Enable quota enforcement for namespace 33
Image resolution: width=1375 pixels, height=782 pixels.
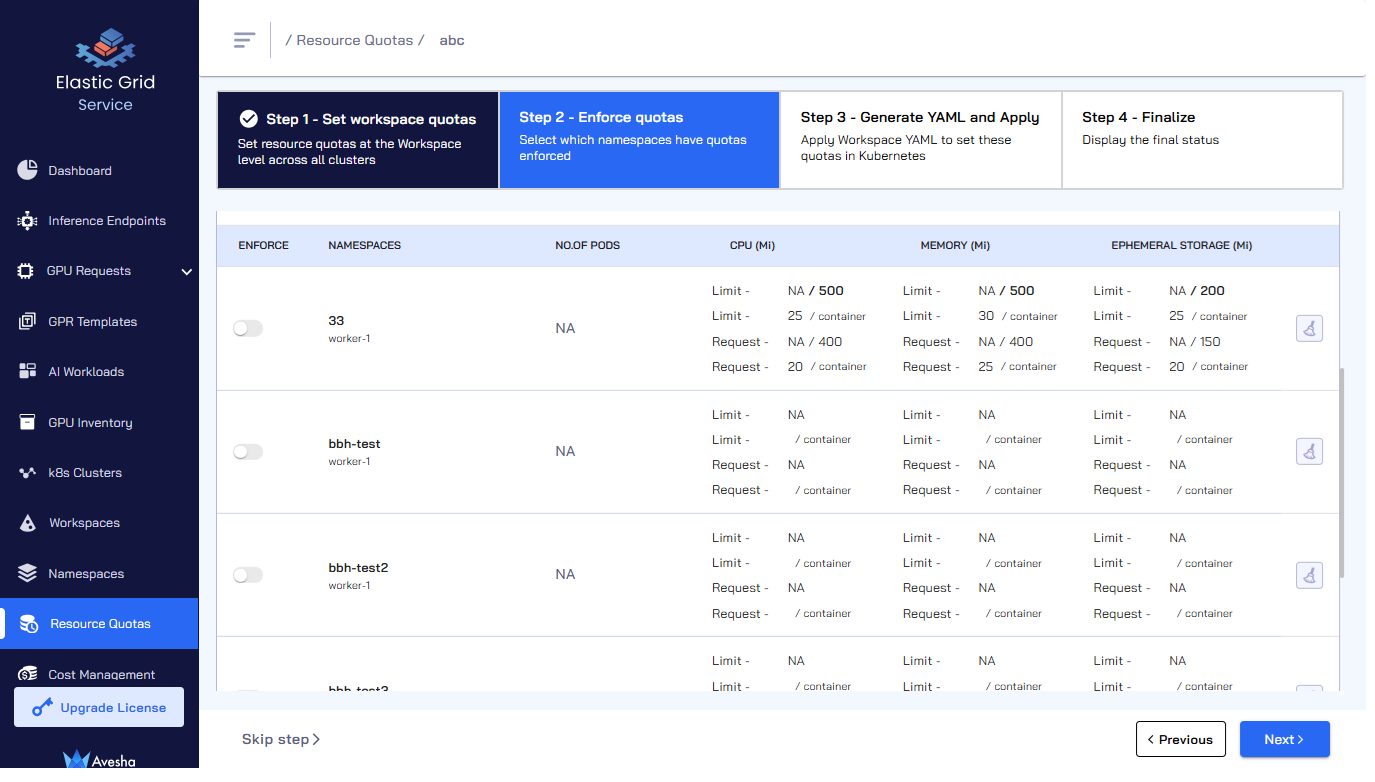(x=247, y=328)
